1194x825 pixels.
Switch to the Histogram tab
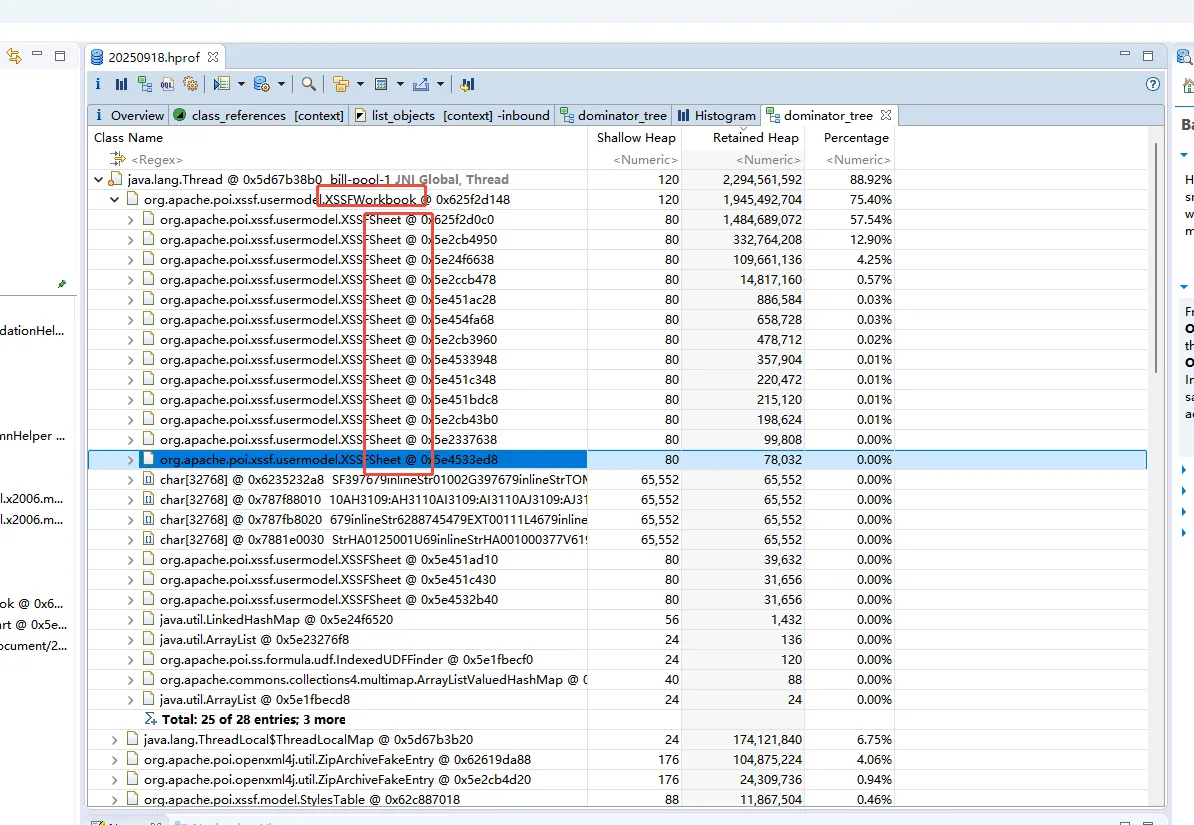(x=717, y=115)
